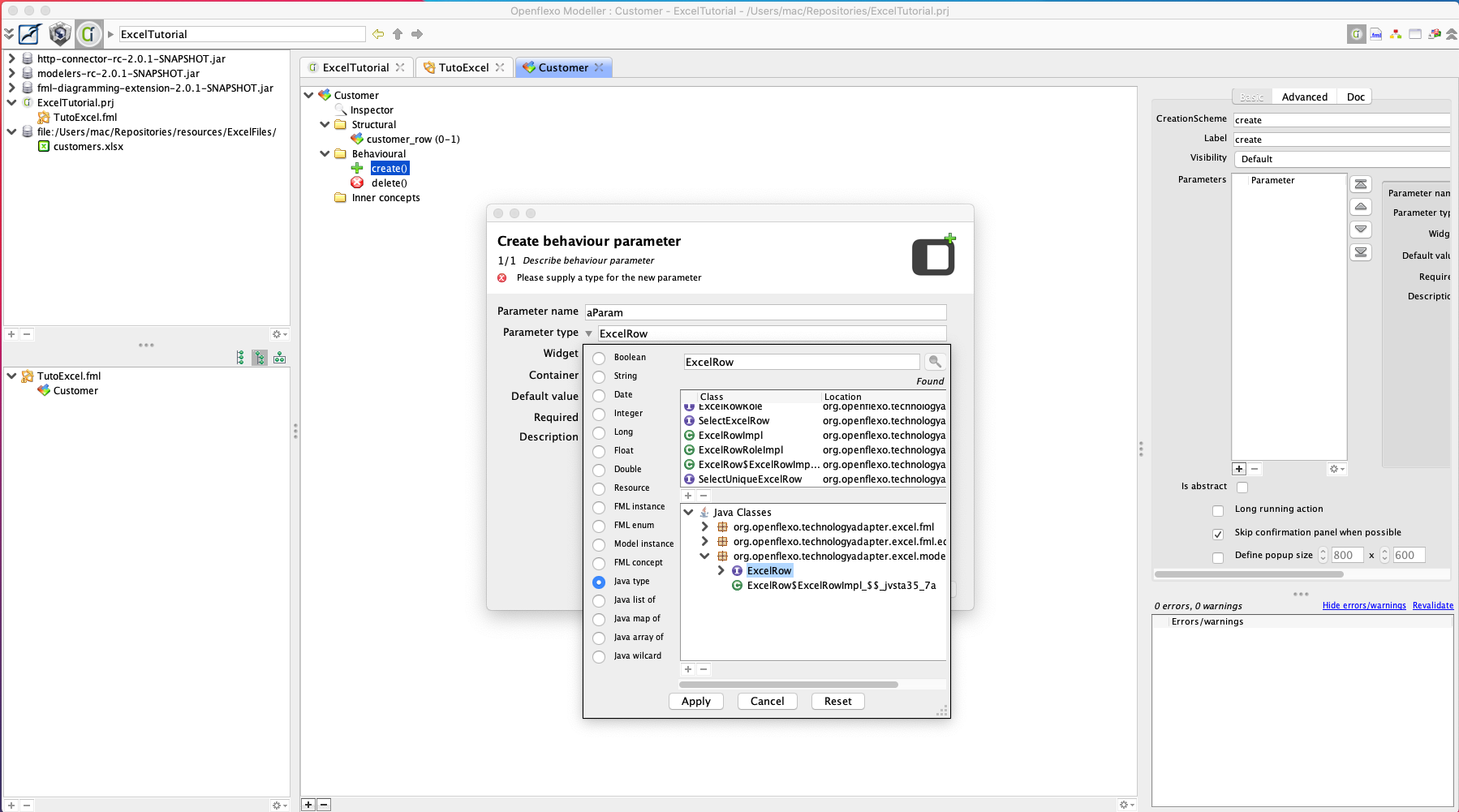
Task: Click the Revalidate link
Action: [1433, 605]
